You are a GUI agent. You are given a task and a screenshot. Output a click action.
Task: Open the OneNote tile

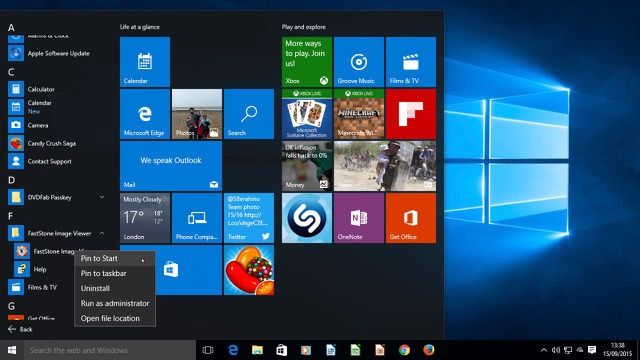359,218
